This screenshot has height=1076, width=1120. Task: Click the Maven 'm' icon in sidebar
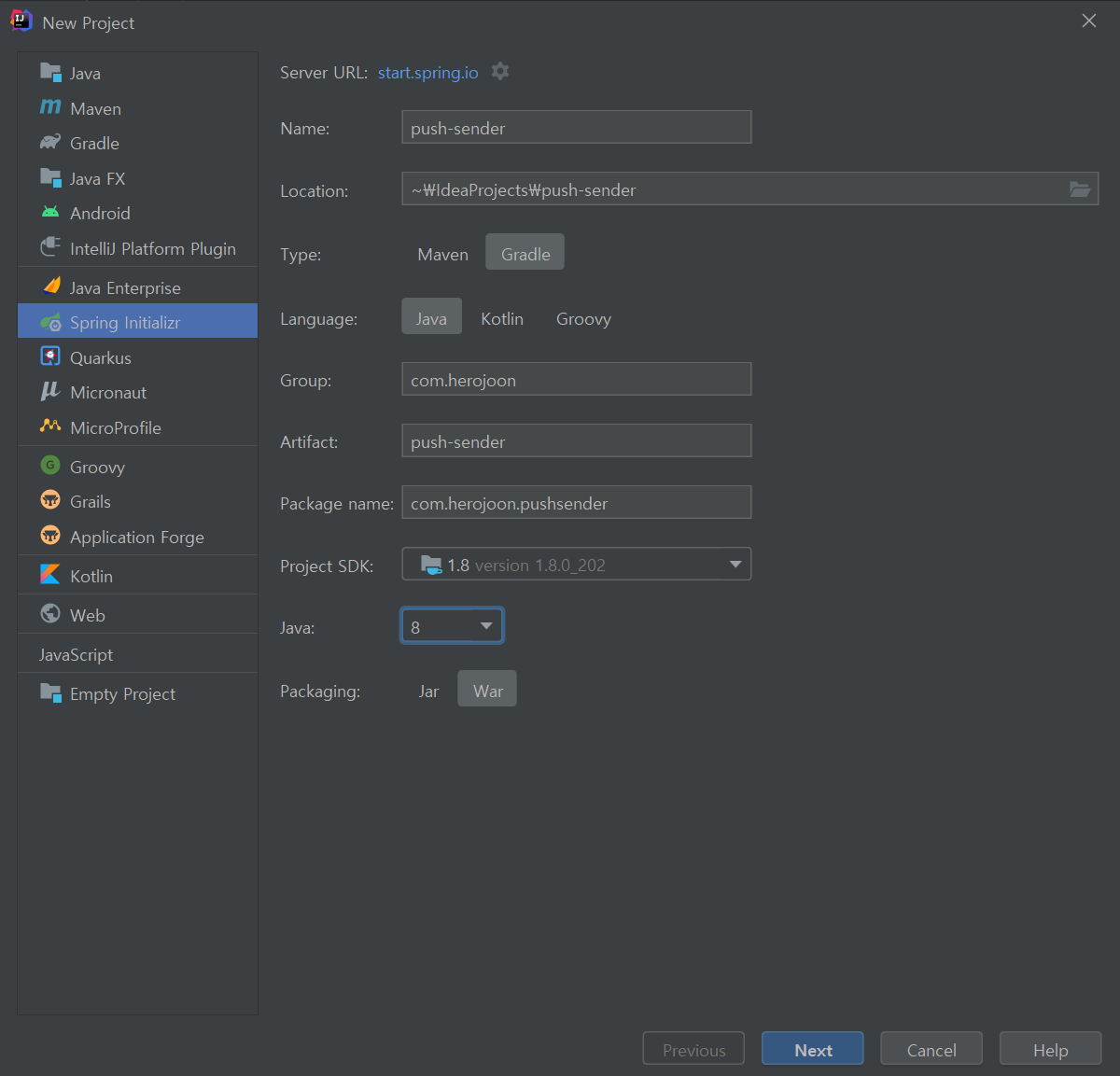(x=50, y=107)
